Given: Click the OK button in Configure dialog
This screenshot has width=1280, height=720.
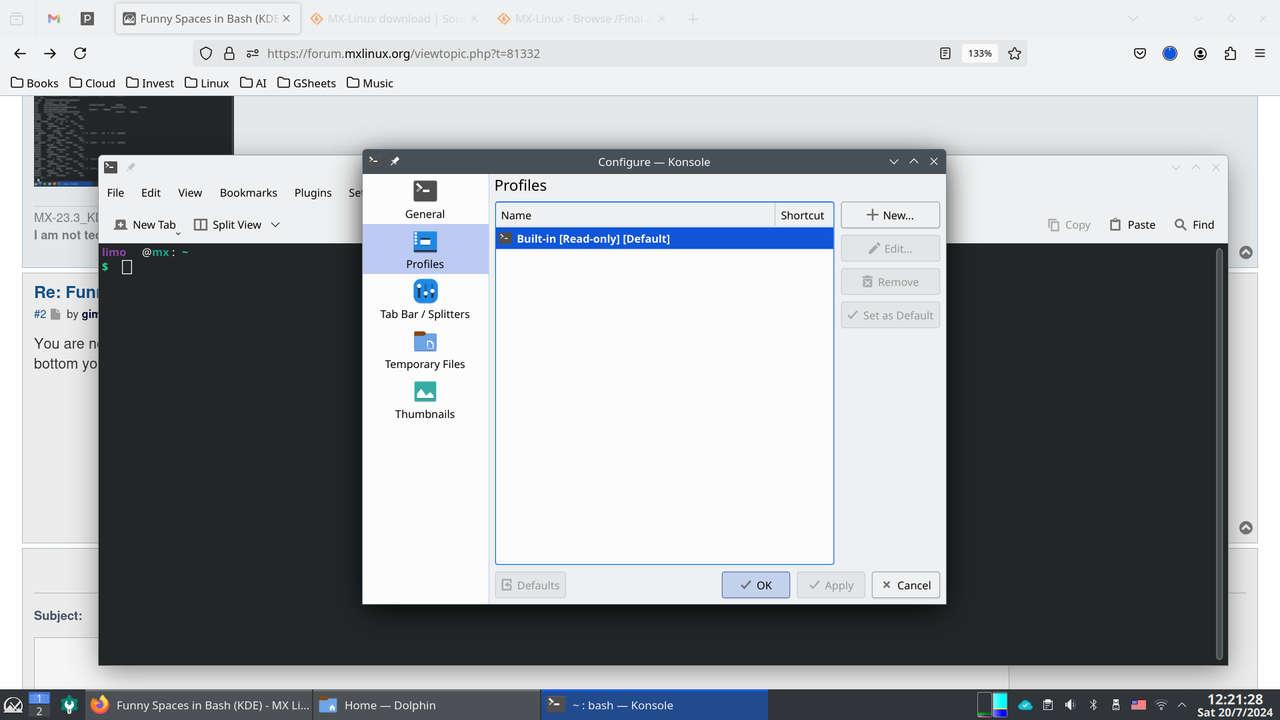Looking at the screenshot, I should (x=756, y=585).
